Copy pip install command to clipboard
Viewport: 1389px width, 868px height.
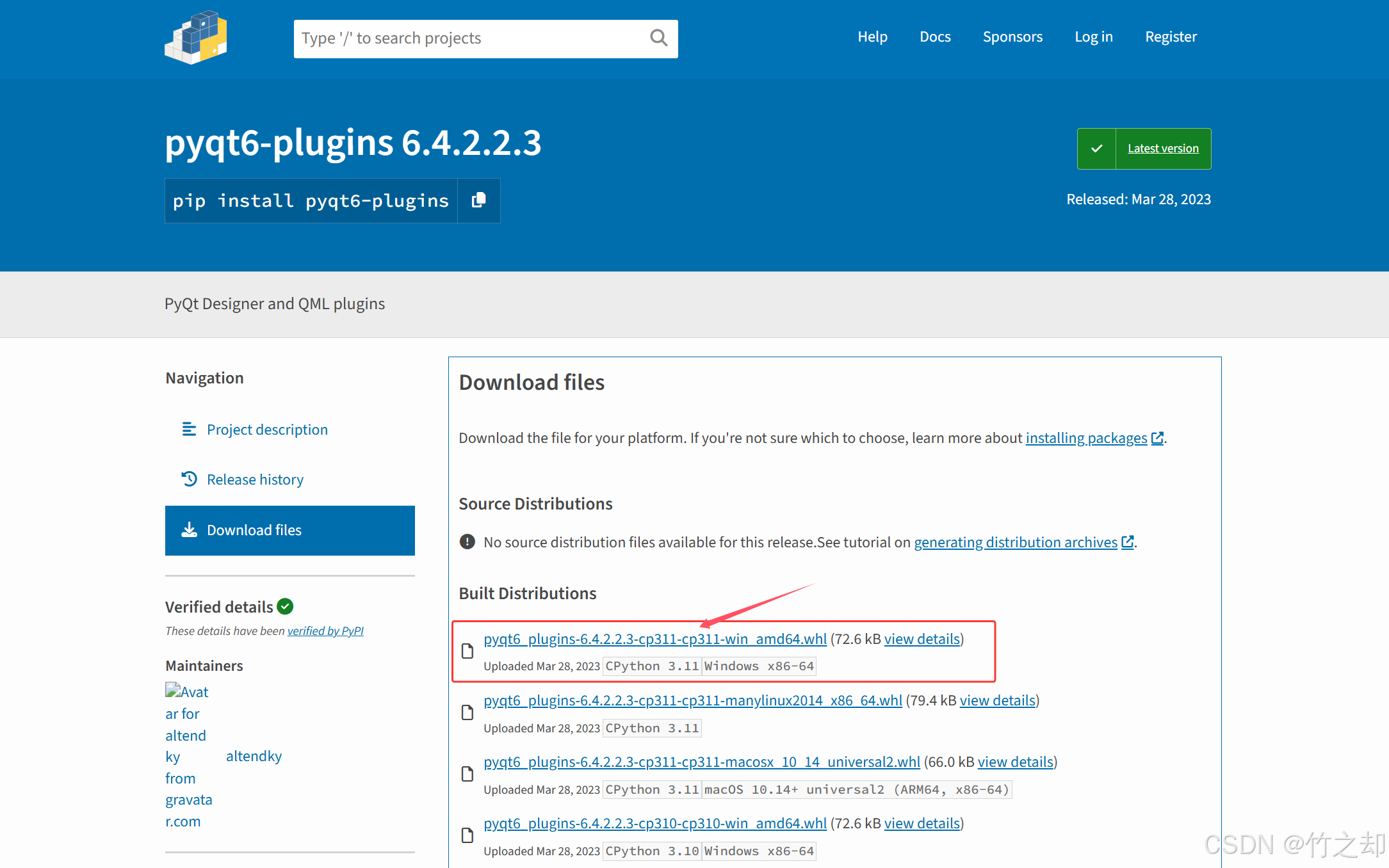point(479,200)
